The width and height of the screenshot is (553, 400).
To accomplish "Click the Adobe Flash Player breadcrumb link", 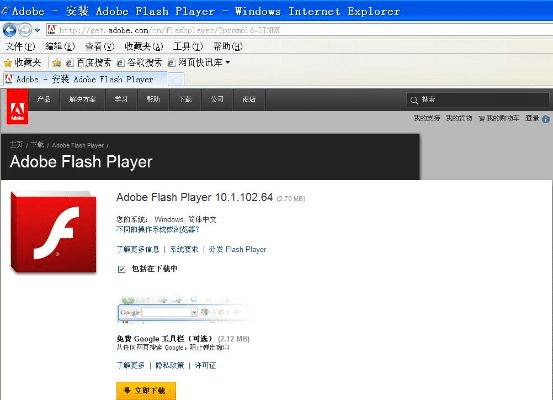I will (x=78, y=145).
